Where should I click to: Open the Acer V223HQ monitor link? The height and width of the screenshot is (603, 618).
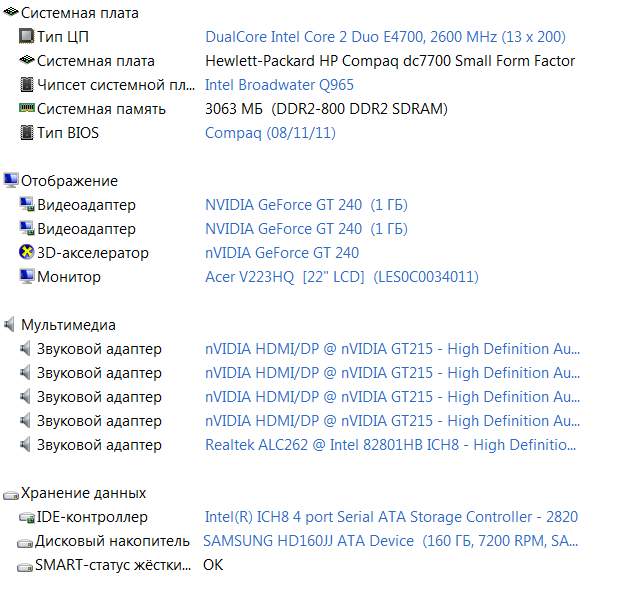(x=341, y=277)
